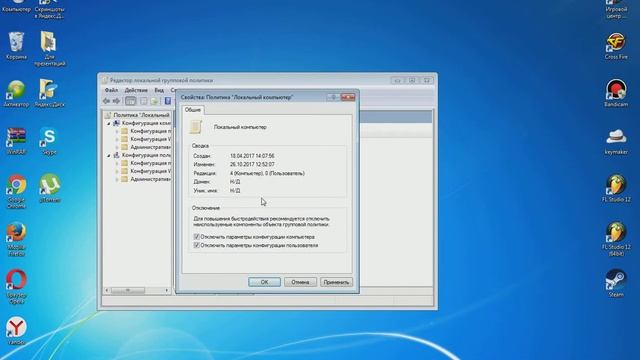Launch the Opera browser shortcut

tap(16, 287)
